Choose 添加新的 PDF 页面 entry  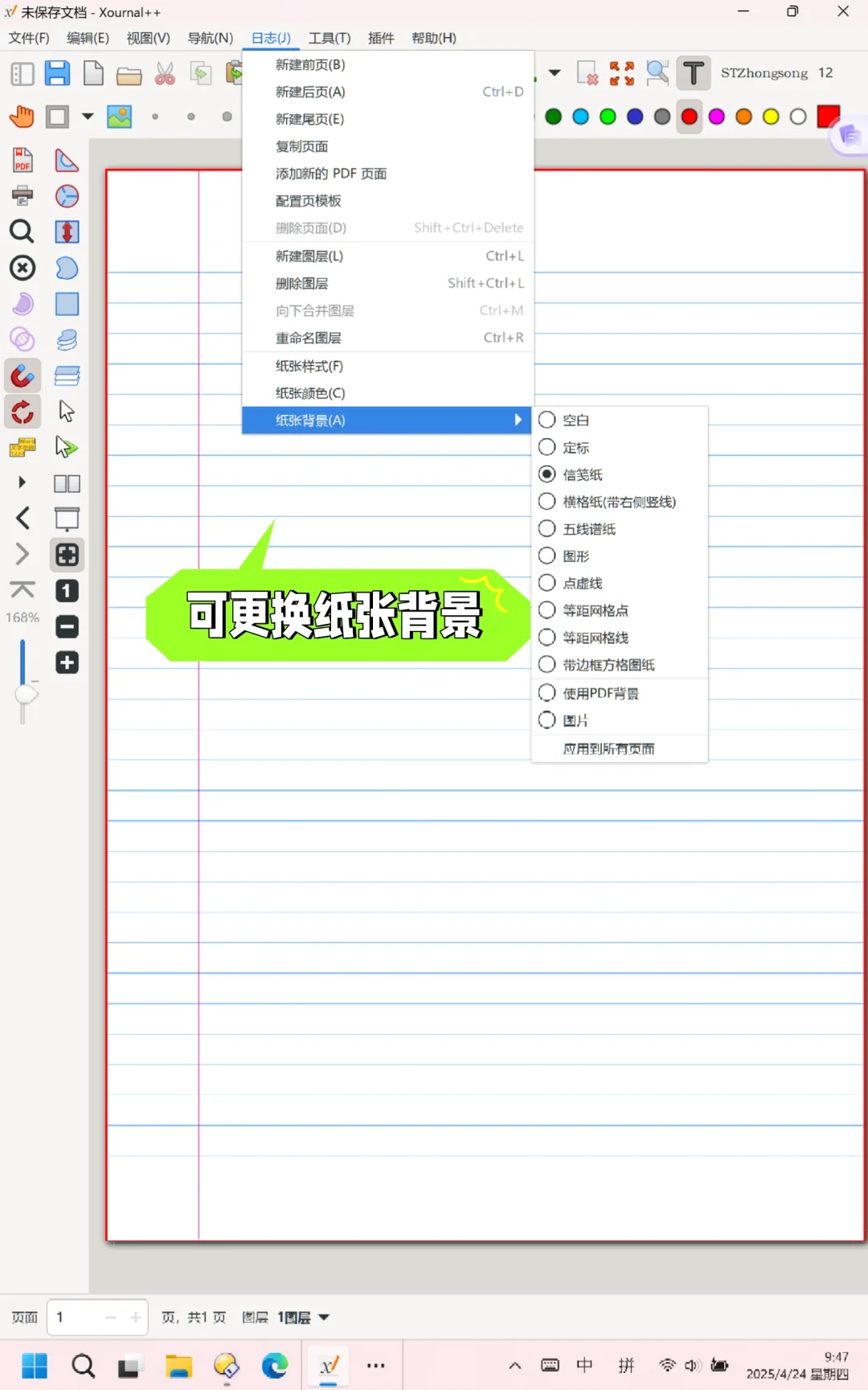[x=388, y=174]
